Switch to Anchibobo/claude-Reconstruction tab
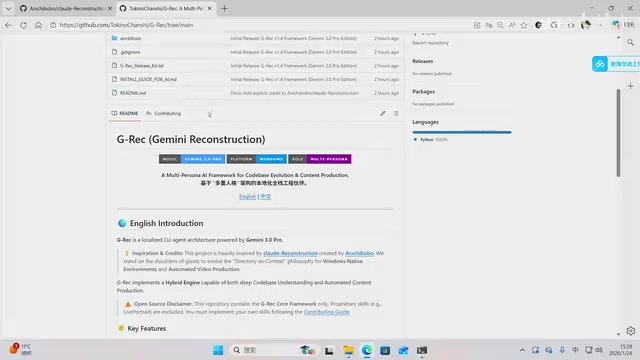This screenshot has height=360, width=640. click(67, 8)
